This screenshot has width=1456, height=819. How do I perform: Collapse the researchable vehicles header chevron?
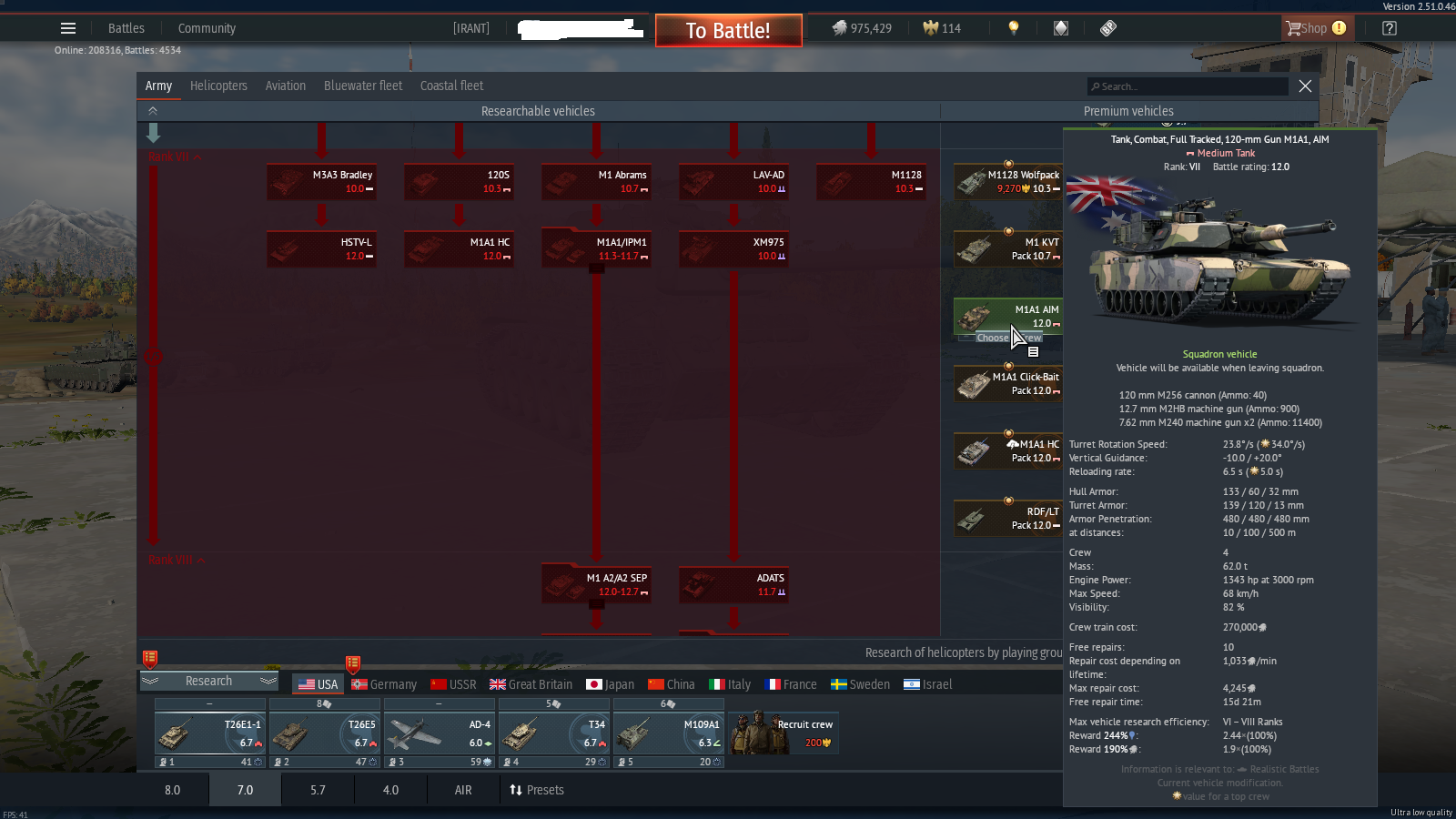153,111
